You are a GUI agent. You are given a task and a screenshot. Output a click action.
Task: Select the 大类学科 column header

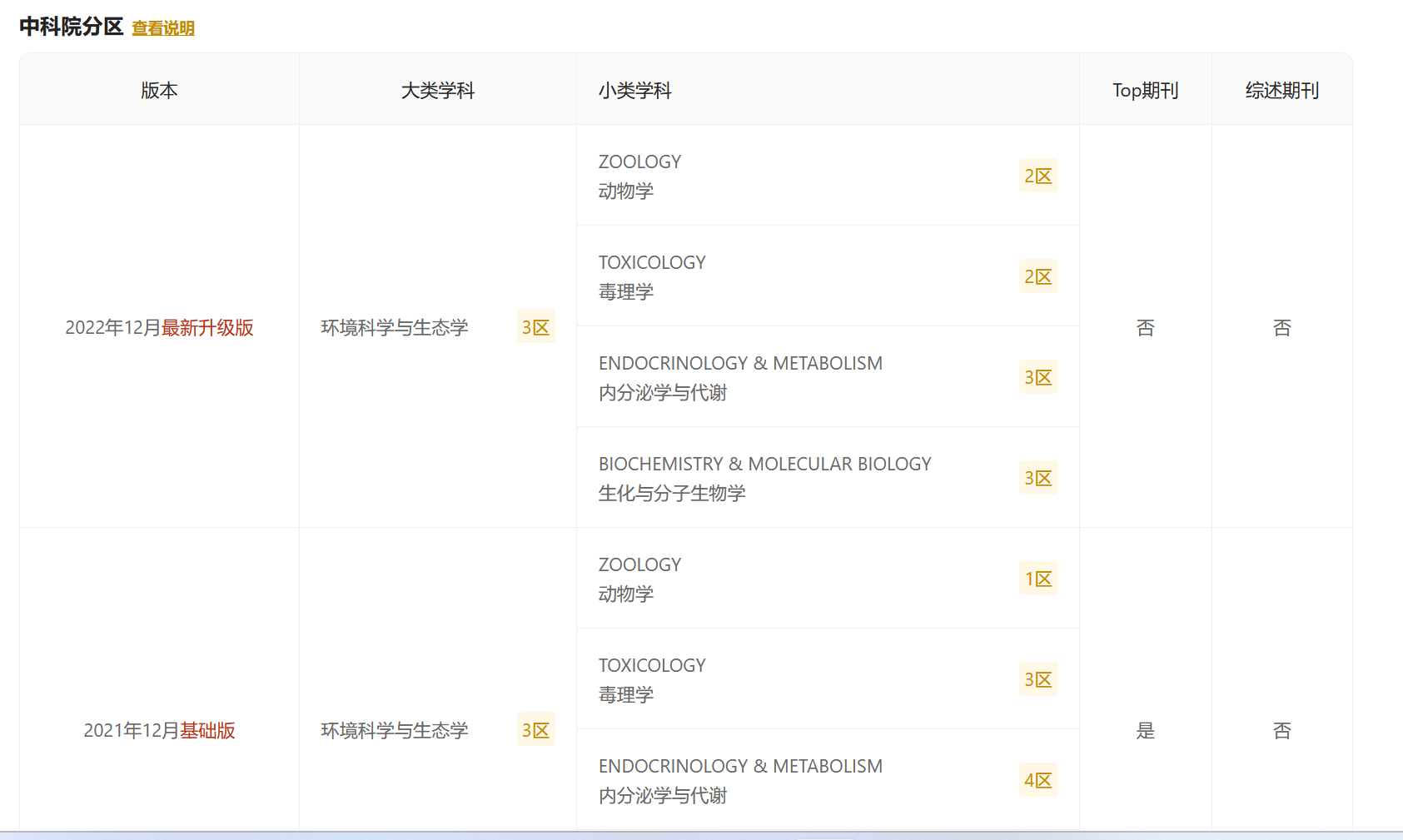438,90
